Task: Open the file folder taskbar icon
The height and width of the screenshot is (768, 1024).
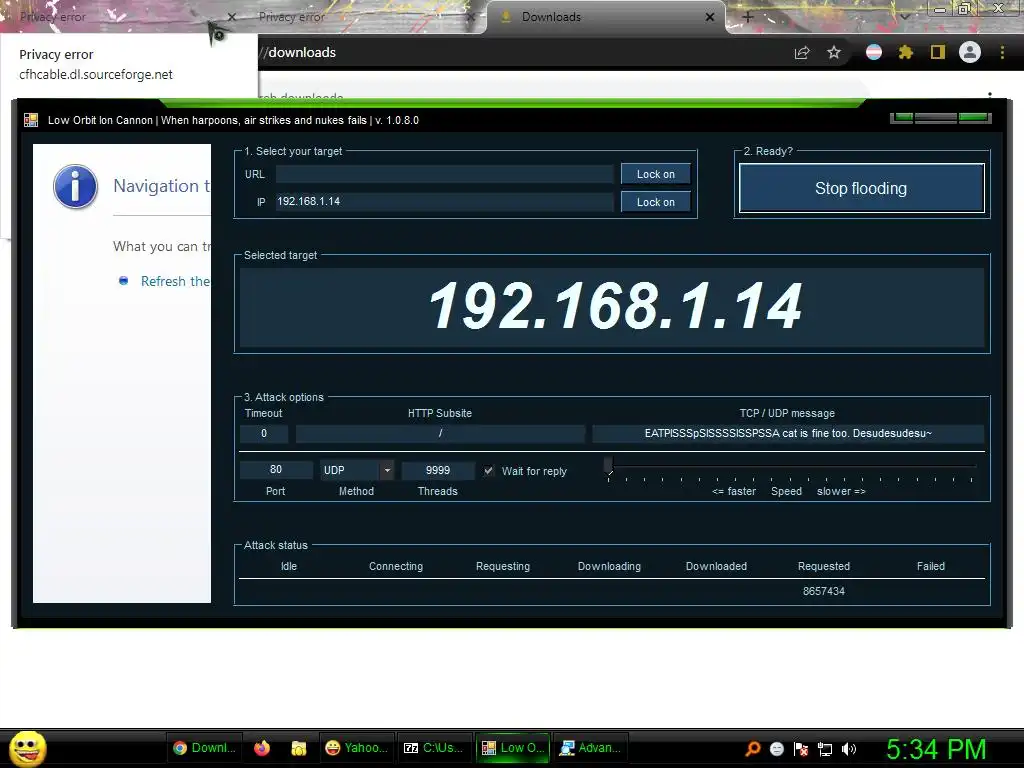Action: coord(299,748)
